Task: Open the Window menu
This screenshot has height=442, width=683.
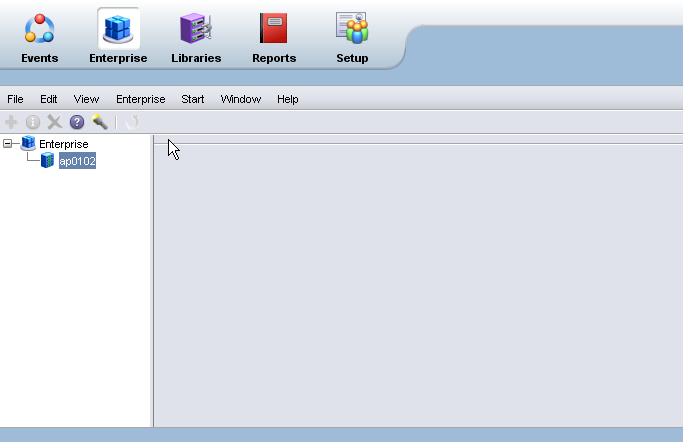Action: point(241,99)
